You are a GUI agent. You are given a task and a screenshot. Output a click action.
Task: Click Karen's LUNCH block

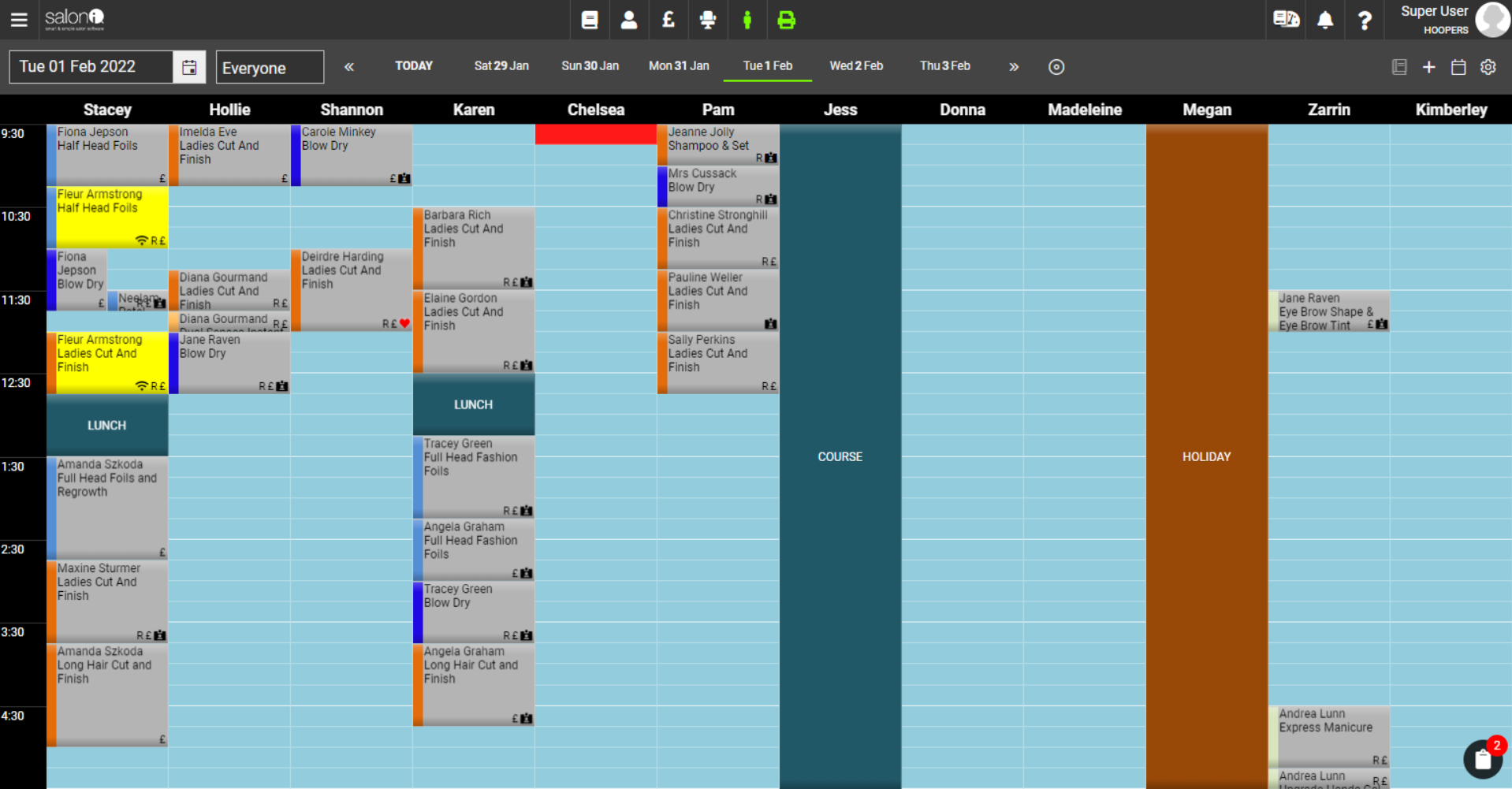click(x=474, y=404)
